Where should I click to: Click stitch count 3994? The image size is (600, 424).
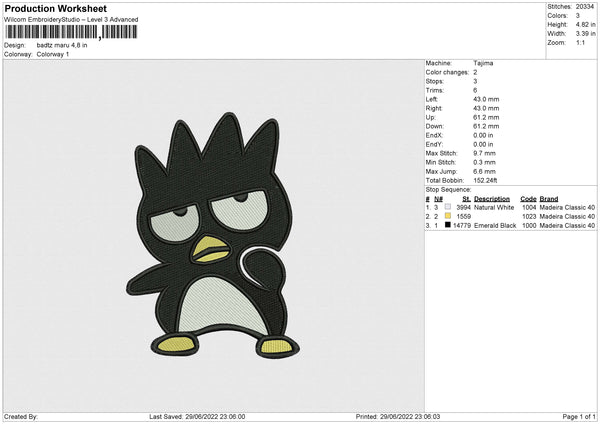[x=464, y=207]
